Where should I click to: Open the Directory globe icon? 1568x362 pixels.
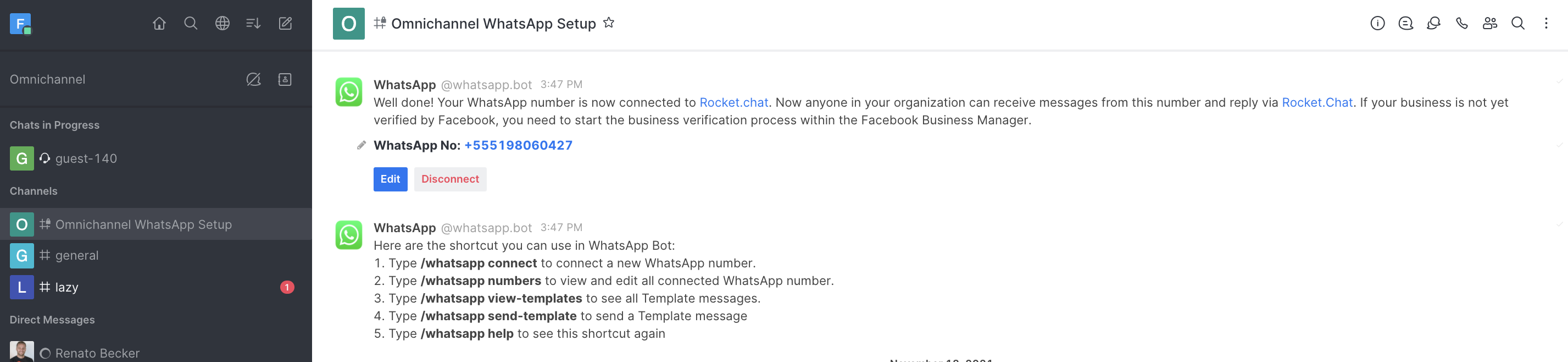[222, 24]
